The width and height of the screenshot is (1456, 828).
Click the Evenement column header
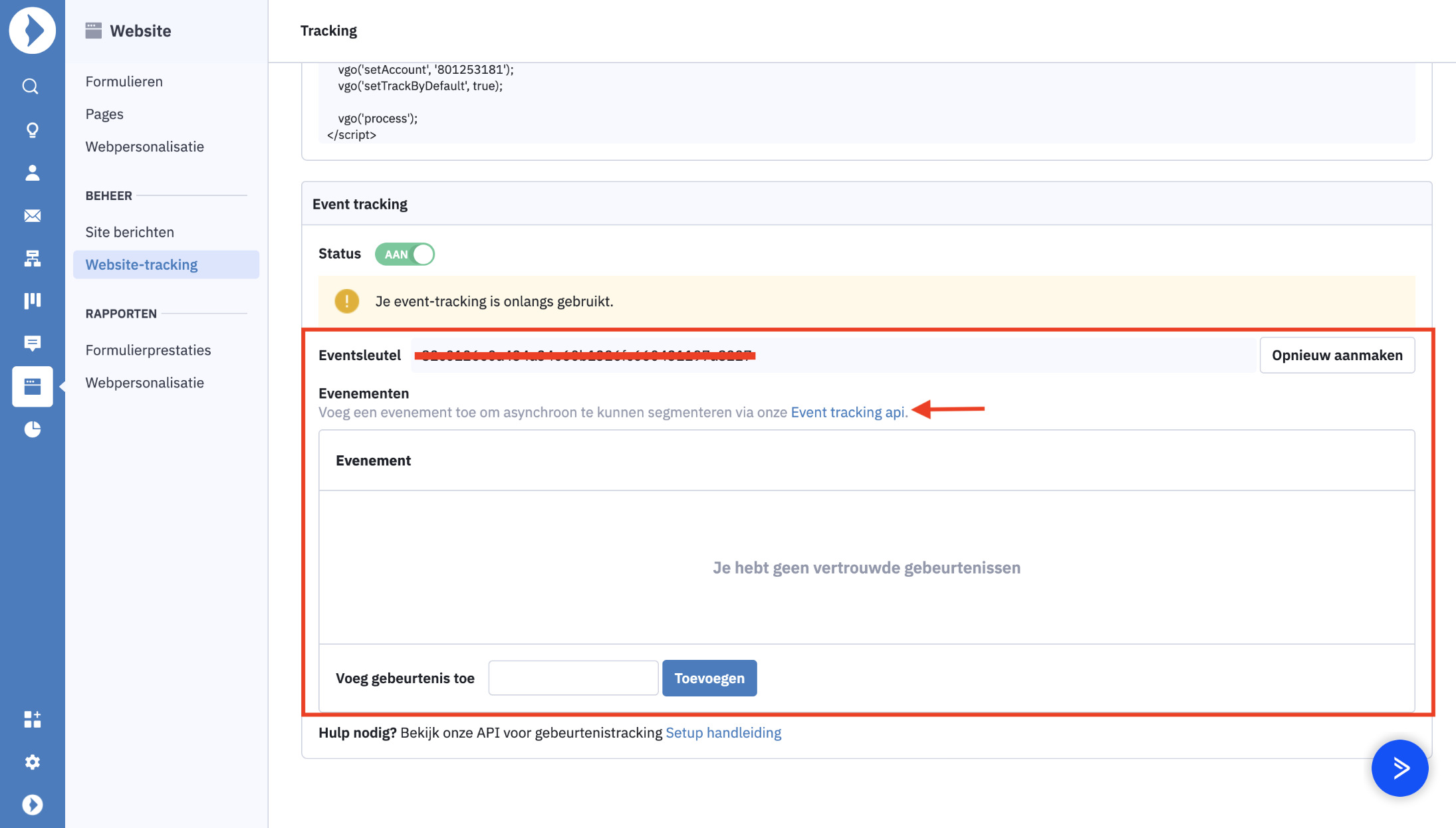pos(373,461)
